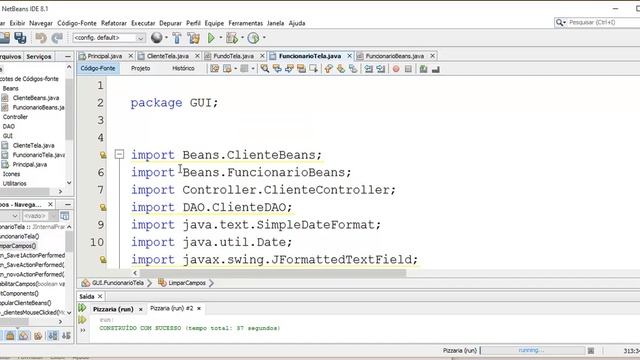Collapse the imports block with the fold toggle
The image size is (640, 360).
tap(119, 154)
